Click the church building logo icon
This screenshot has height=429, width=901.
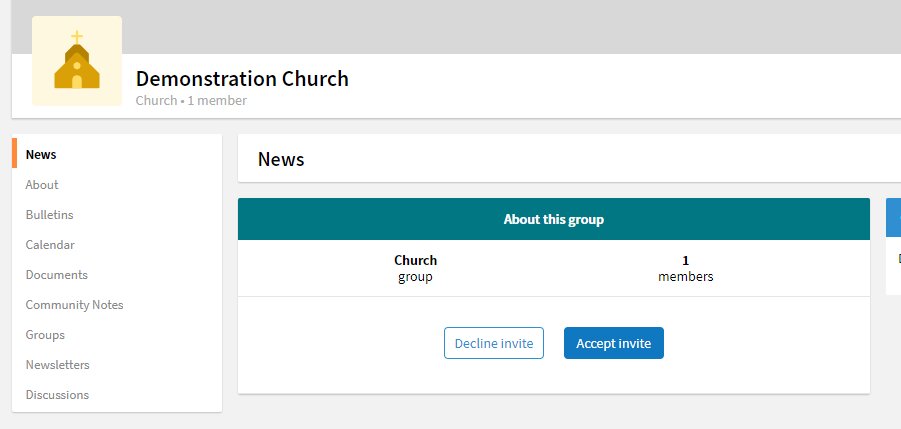(x=77, y=61)
